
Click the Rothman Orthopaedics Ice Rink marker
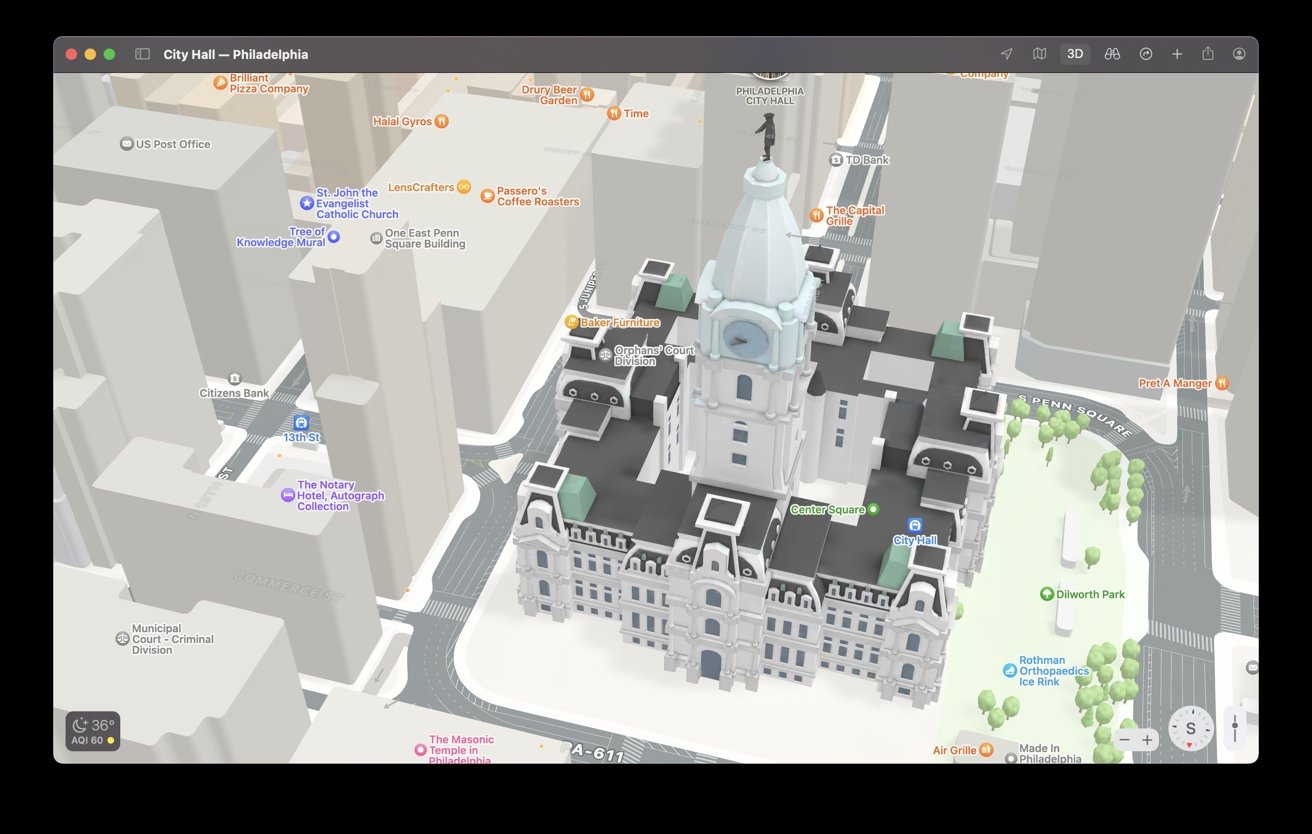tap(1010, 670)
